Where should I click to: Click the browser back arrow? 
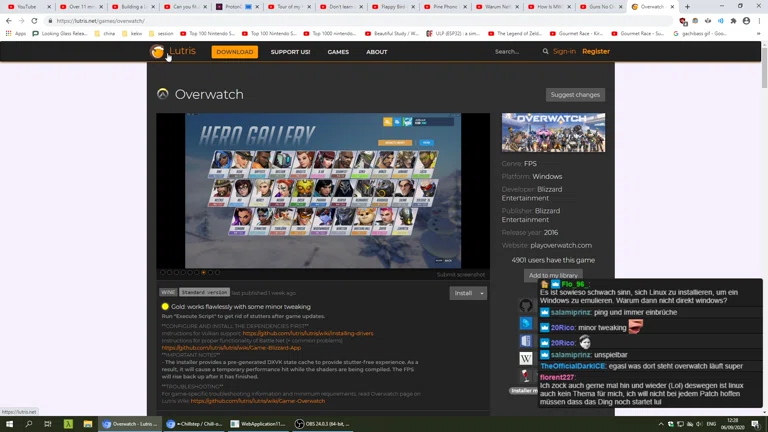(9, 21)
